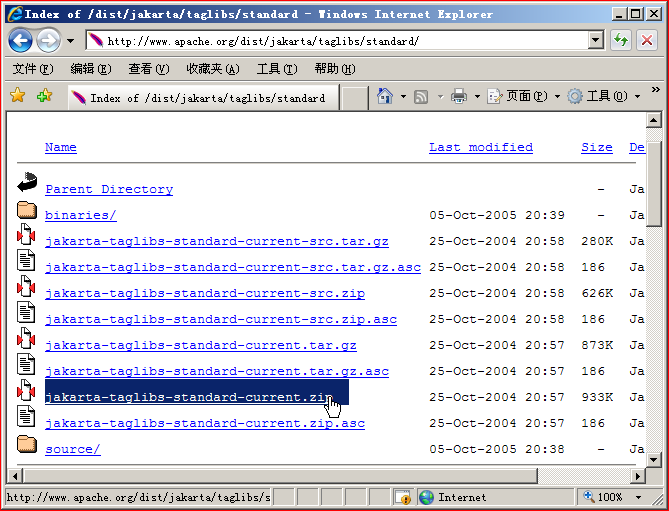Viewport: 669px width, 511px height.
Task: Click the red Stop loading icon
Action: [647, 41]
